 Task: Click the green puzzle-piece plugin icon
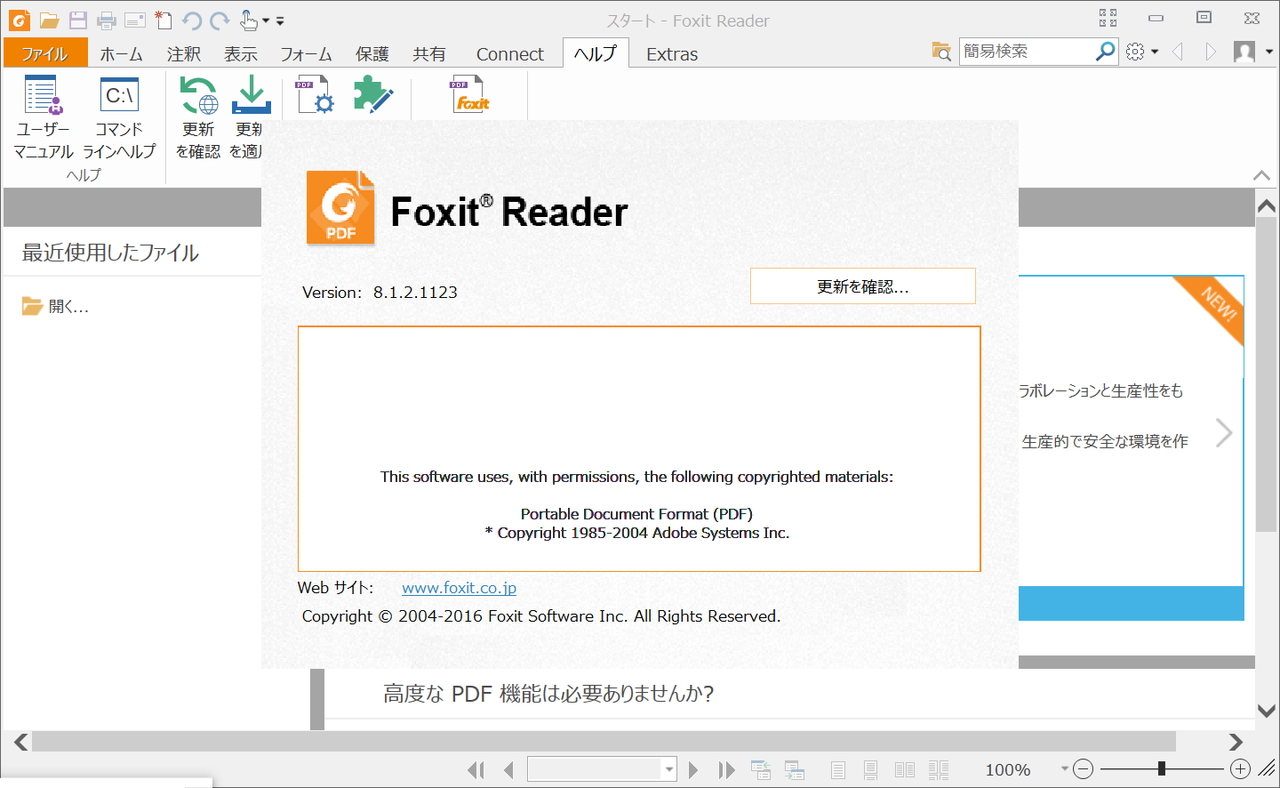pyautogui.click(x=374, y=95)
